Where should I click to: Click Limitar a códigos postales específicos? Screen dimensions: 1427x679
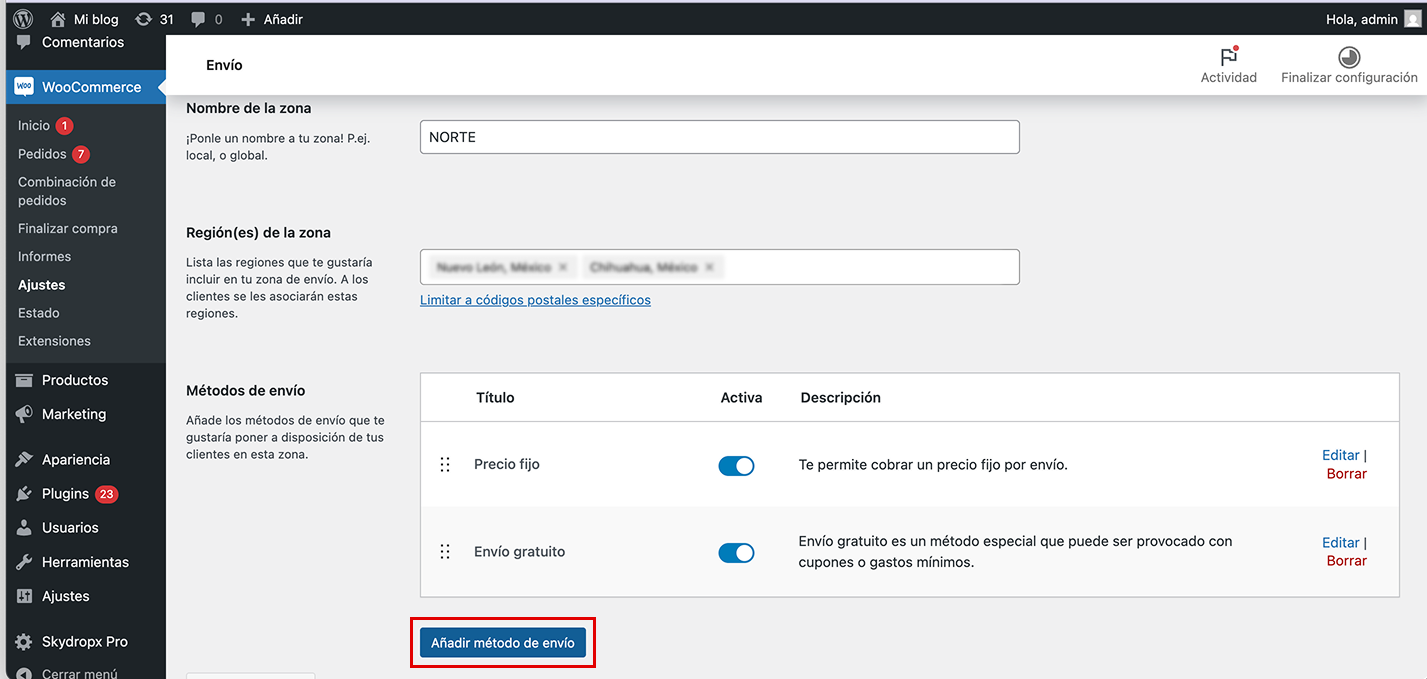click(535, 300)
